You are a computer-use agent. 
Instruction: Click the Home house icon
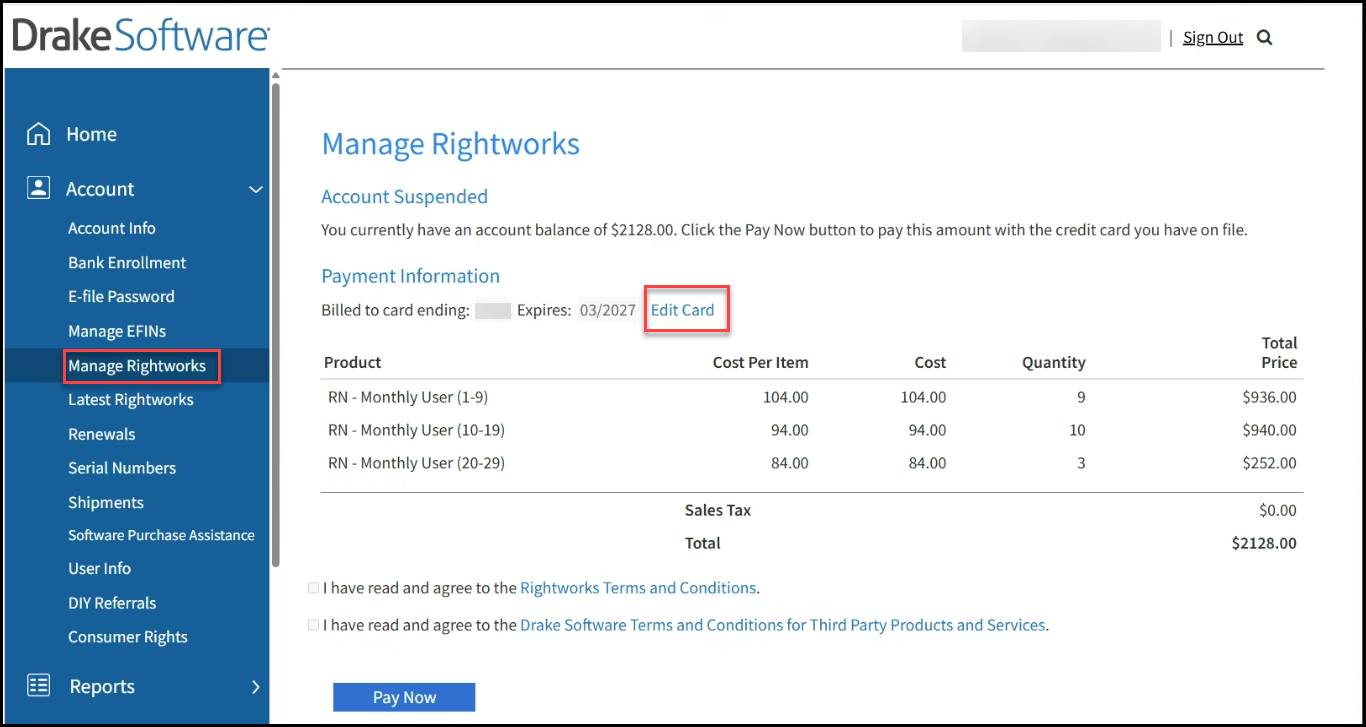(x=38, y=134)
